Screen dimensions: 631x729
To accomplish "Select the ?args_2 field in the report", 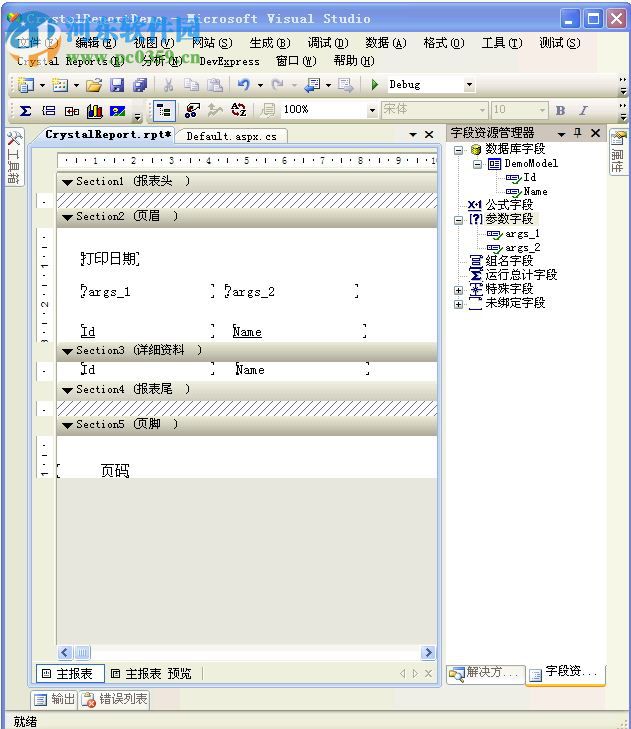I will coord(292,292).
